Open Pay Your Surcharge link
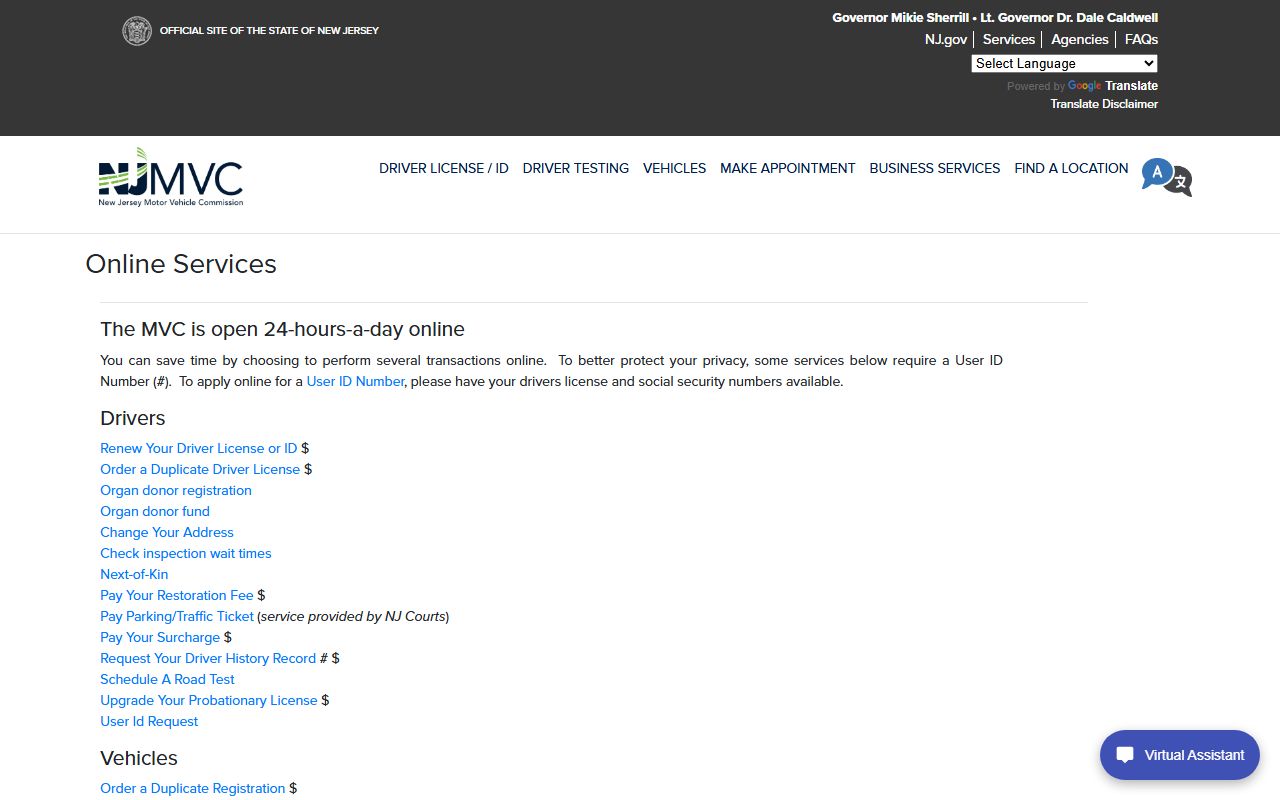The height and width of the screenshot is (800, 1280). [160, 637]
